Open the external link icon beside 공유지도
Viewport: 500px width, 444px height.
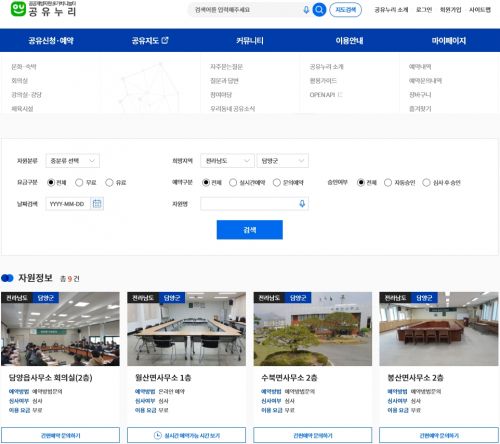pos(165,40)
